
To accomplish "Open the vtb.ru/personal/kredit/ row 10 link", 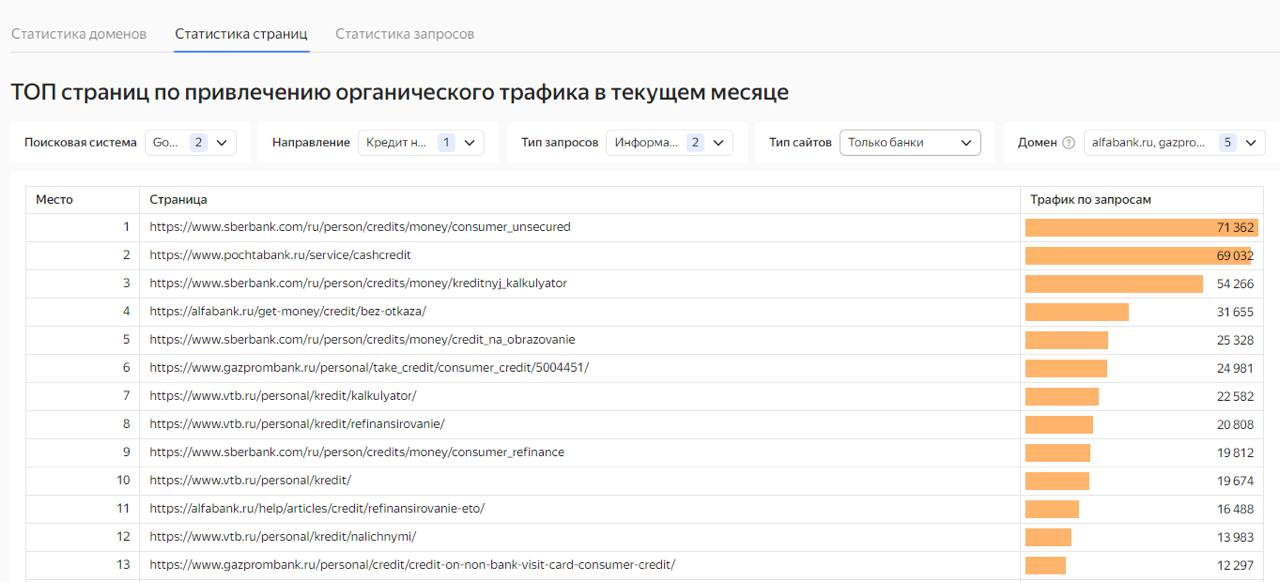I will (250, 480).
